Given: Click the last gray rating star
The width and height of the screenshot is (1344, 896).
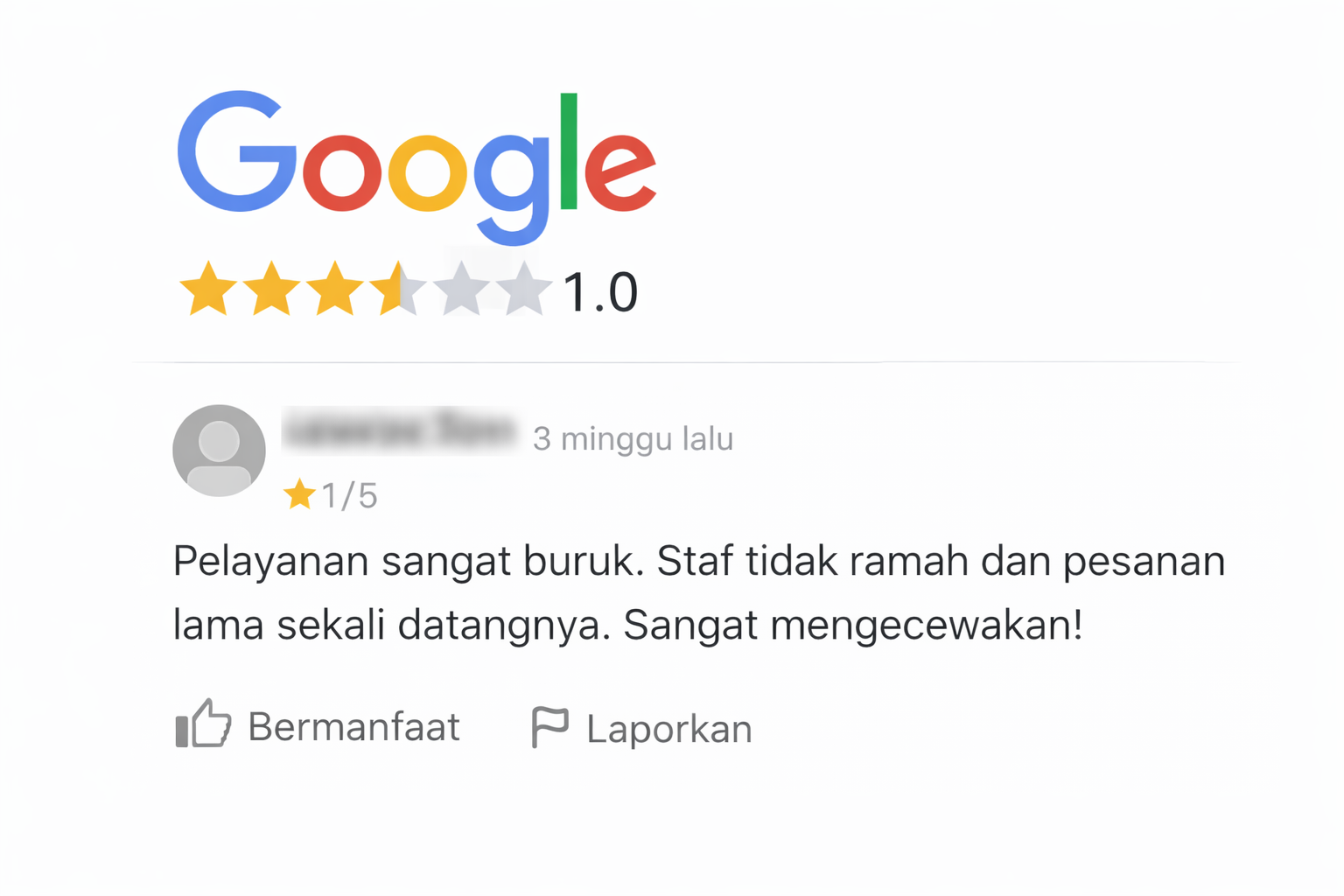Looking at the screenshot, I should [x=523, y=289].
